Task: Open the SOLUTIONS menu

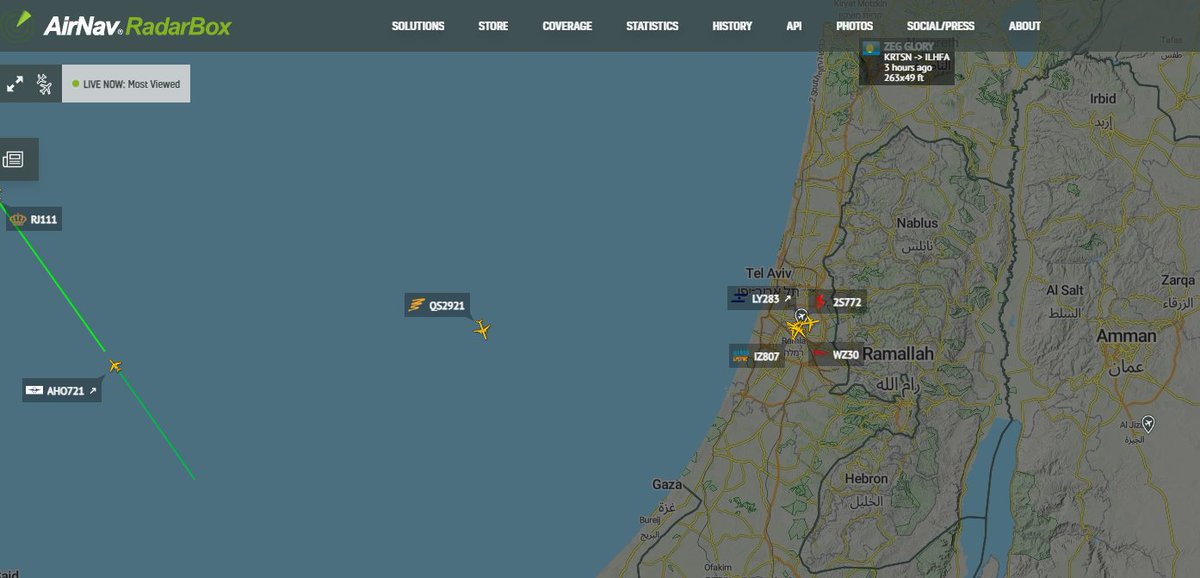Action: tap(418, 26)
